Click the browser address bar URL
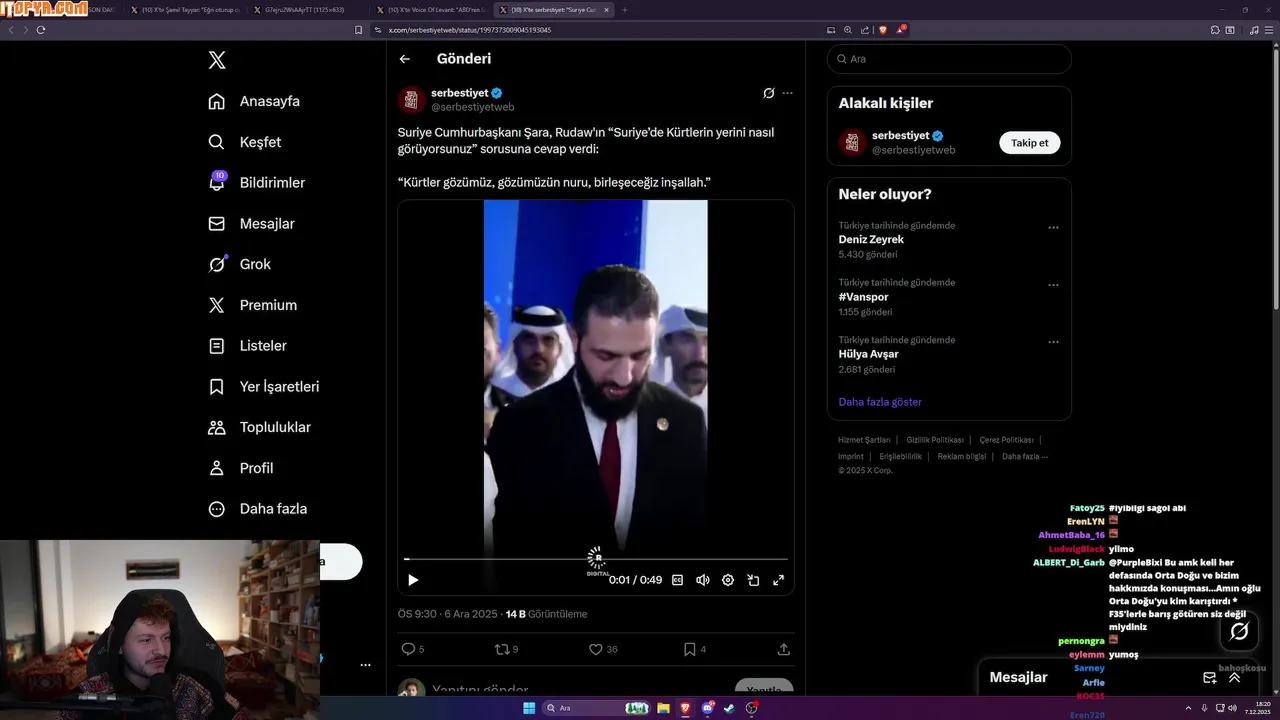 [469, 30]
